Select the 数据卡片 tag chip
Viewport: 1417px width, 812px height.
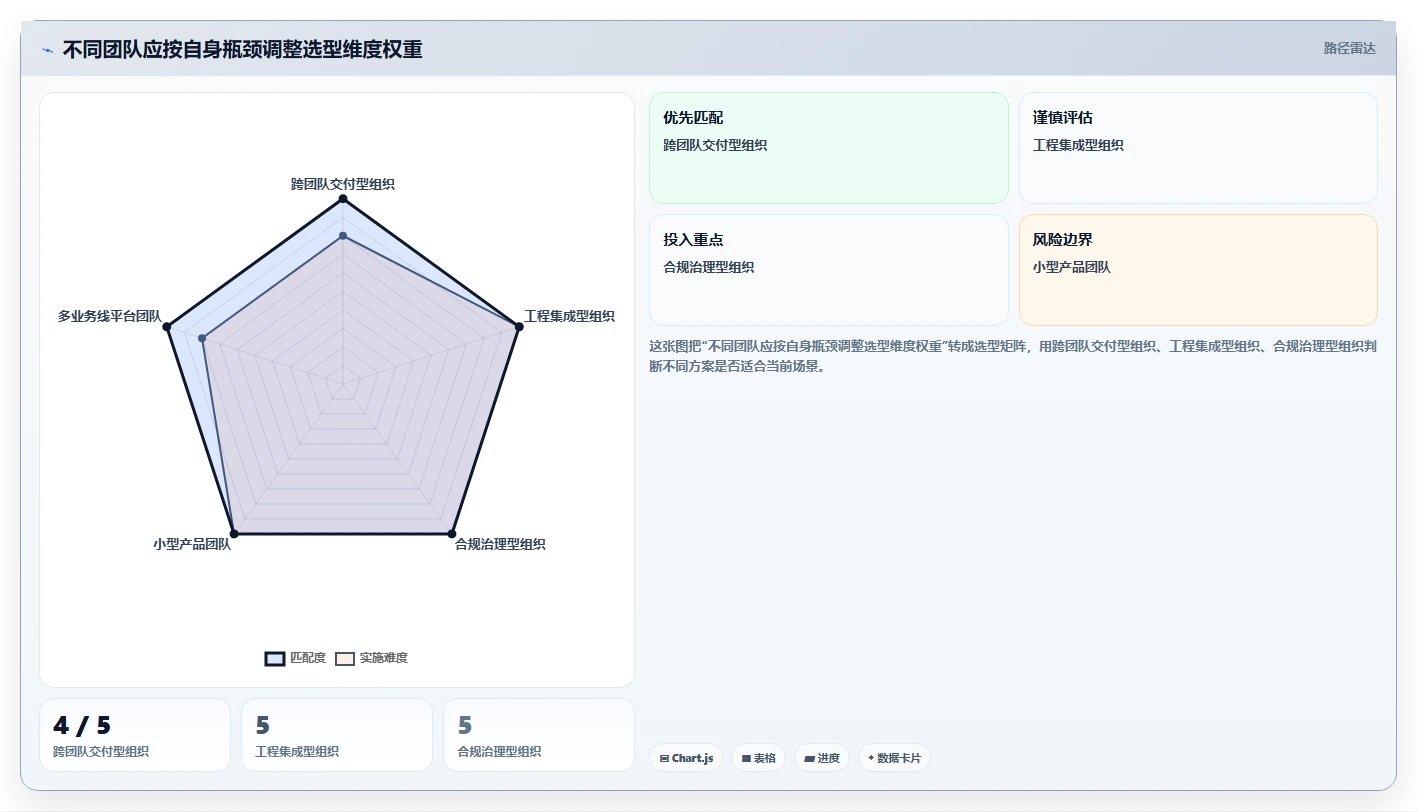tap(894, 758)
